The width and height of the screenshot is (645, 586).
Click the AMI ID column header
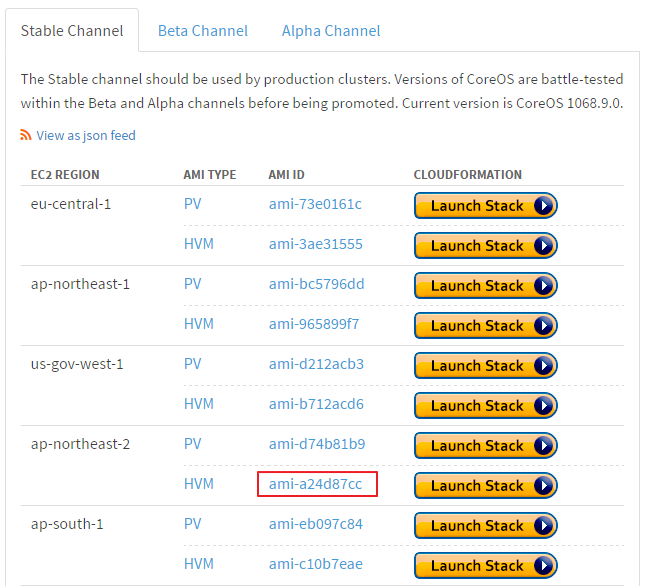pos(286,175)
